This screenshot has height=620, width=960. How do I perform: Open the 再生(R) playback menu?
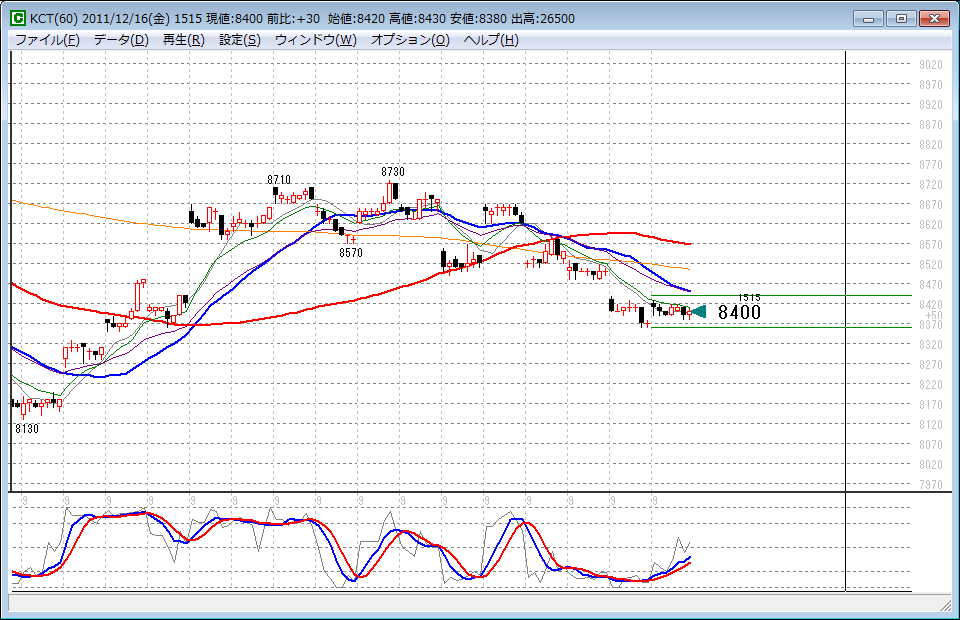[183, 40]
